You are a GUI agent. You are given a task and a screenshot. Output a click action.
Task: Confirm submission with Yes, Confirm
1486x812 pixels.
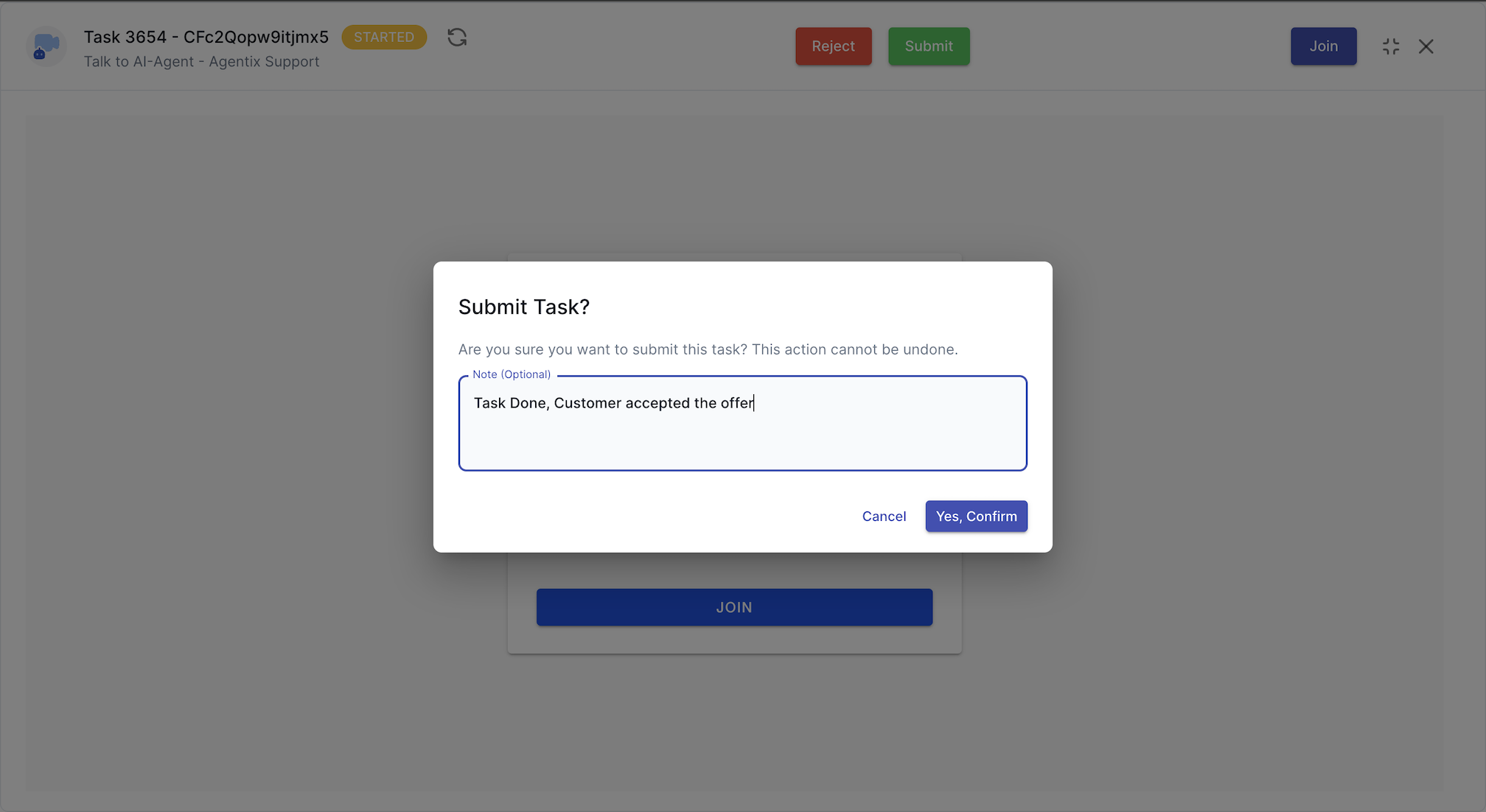pyautogui.click(x=976, y=516)
